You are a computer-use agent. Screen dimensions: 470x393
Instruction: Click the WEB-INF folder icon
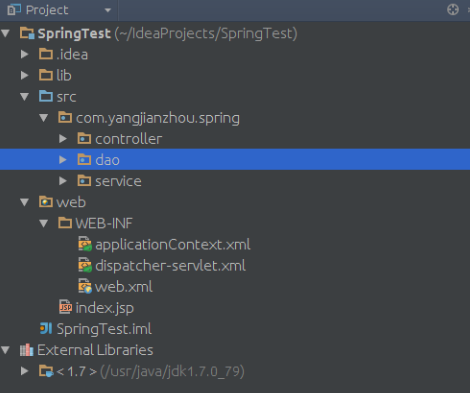click(65, 223)
